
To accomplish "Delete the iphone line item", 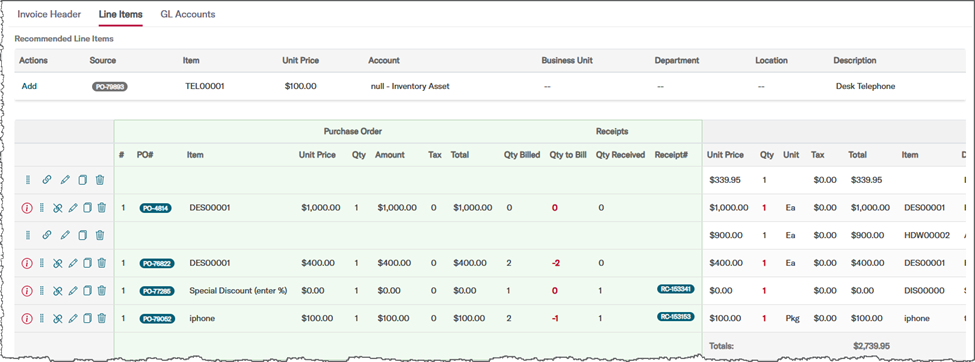I will click(x=102, y=318).
